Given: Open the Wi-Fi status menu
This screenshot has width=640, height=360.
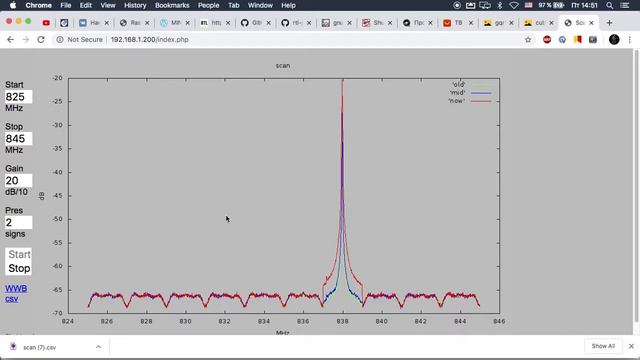Looking at the screenshot, I should click(514, 5).
